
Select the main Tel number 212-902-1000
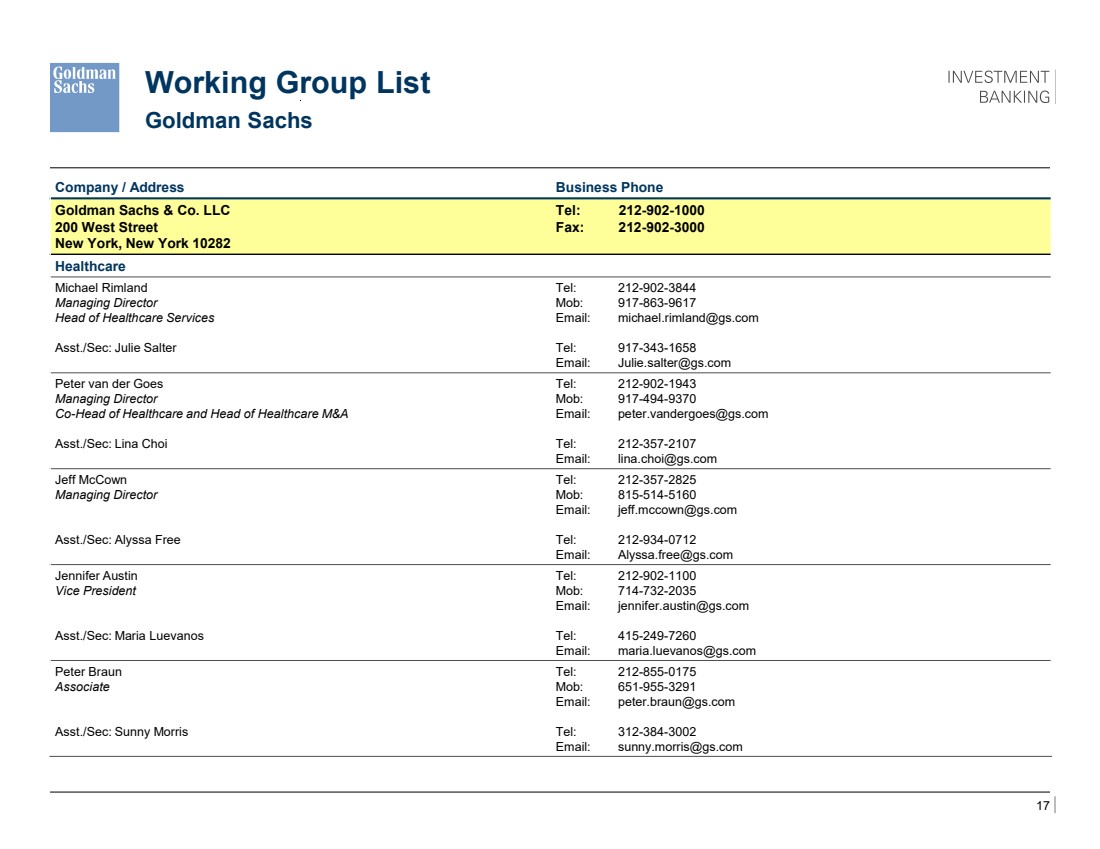661,210
